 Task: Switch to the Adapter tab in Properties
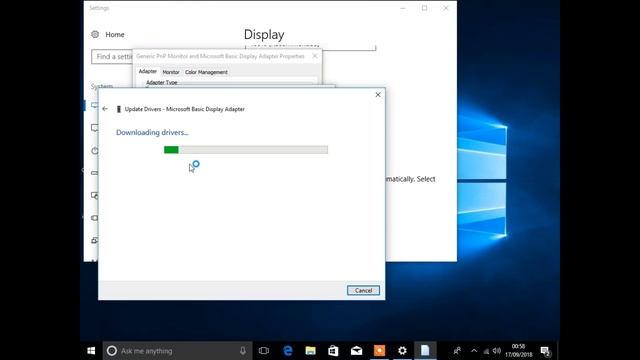tap(148, 71)
